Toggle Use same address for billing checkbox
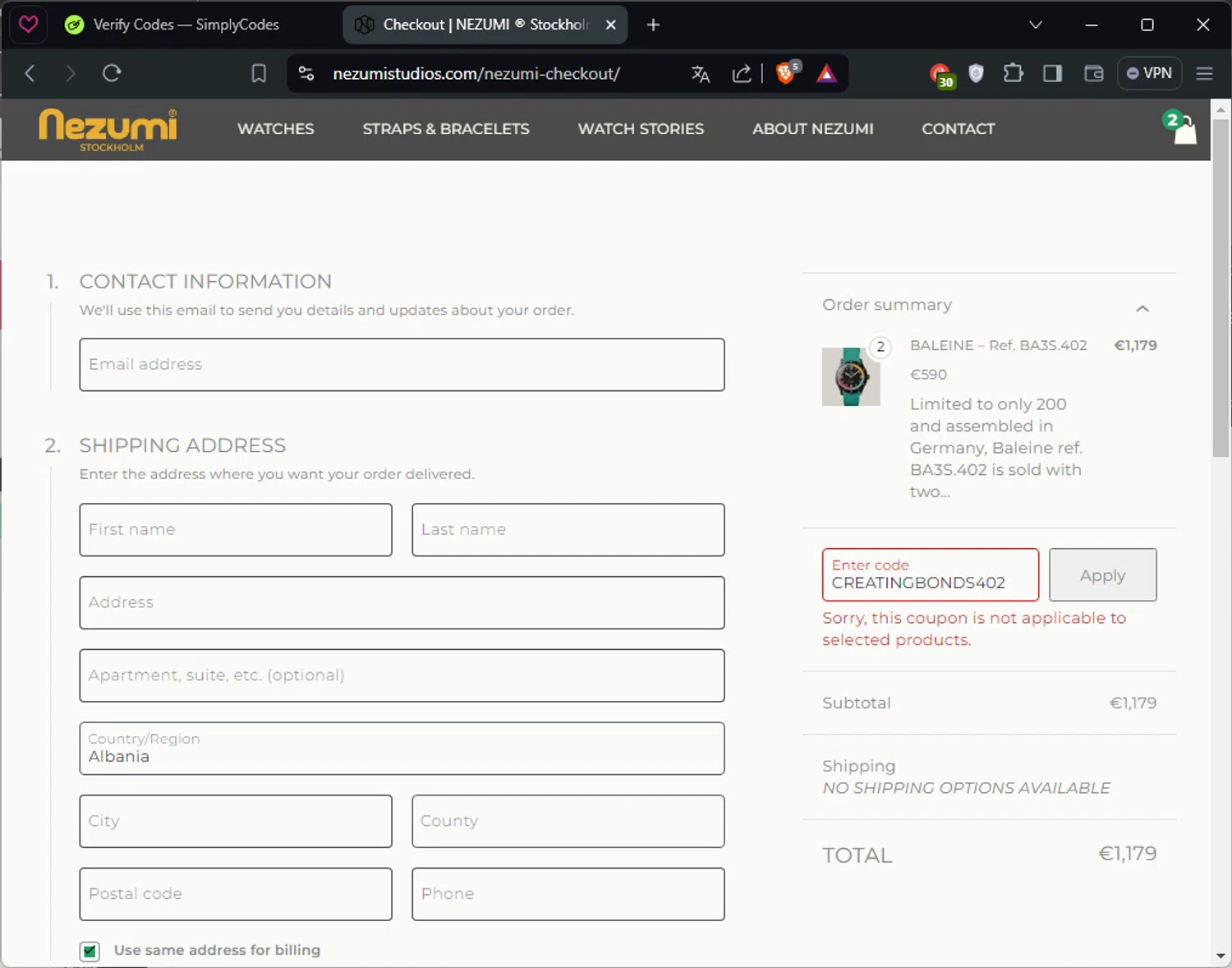Screen dimensions: 1232x968 coord(90,951)
